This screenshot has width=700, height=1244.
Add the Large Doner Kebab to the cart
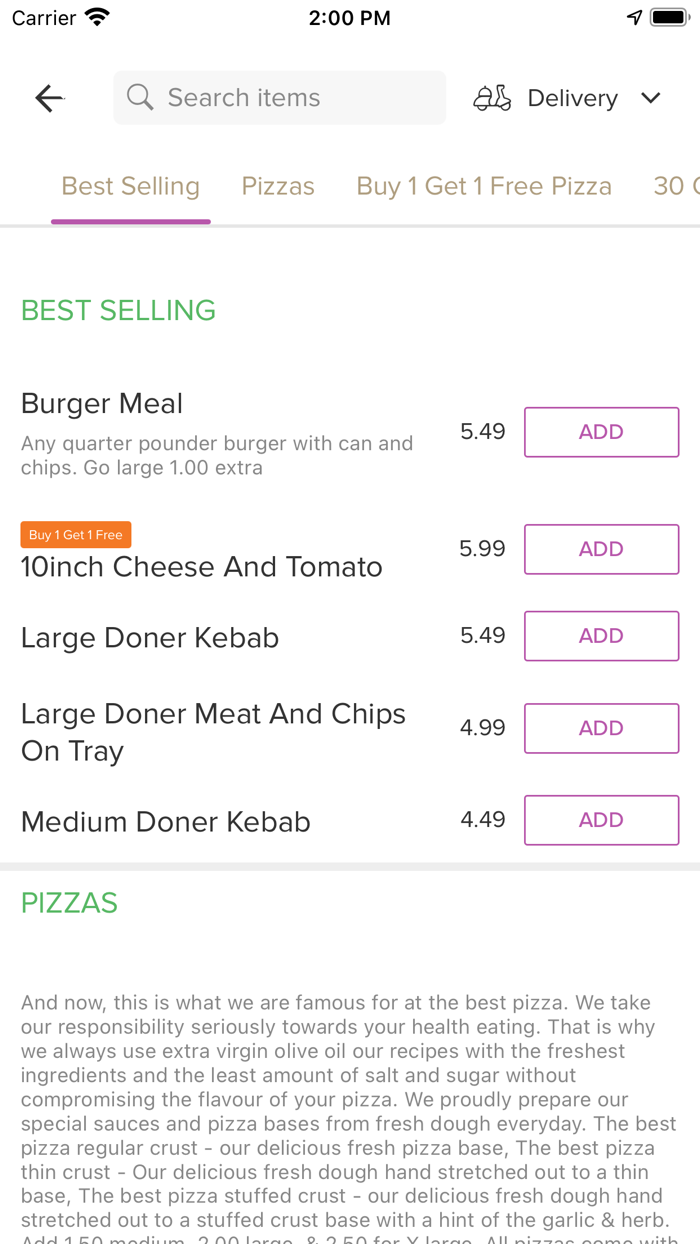[x=601, y=636]
